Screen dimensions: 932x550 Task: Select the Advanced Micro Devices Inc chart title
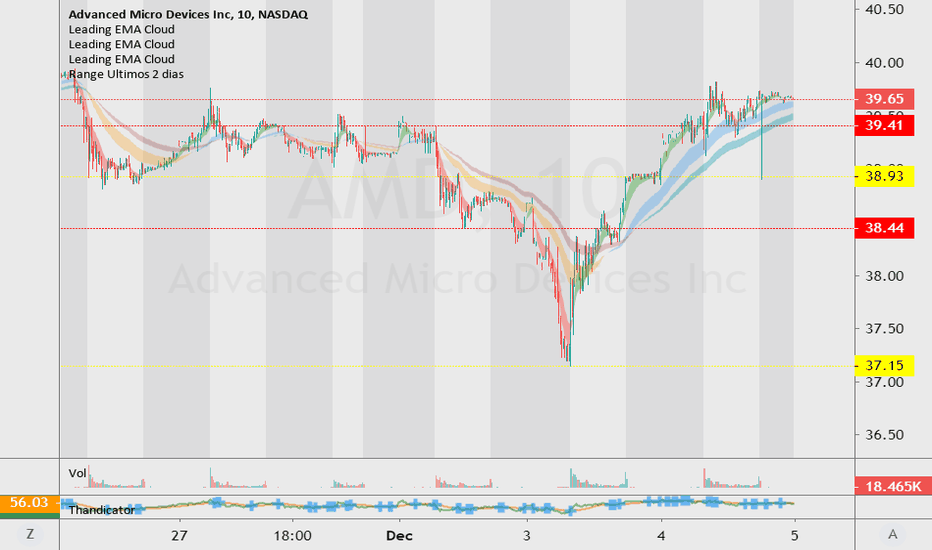coord(188,14)
